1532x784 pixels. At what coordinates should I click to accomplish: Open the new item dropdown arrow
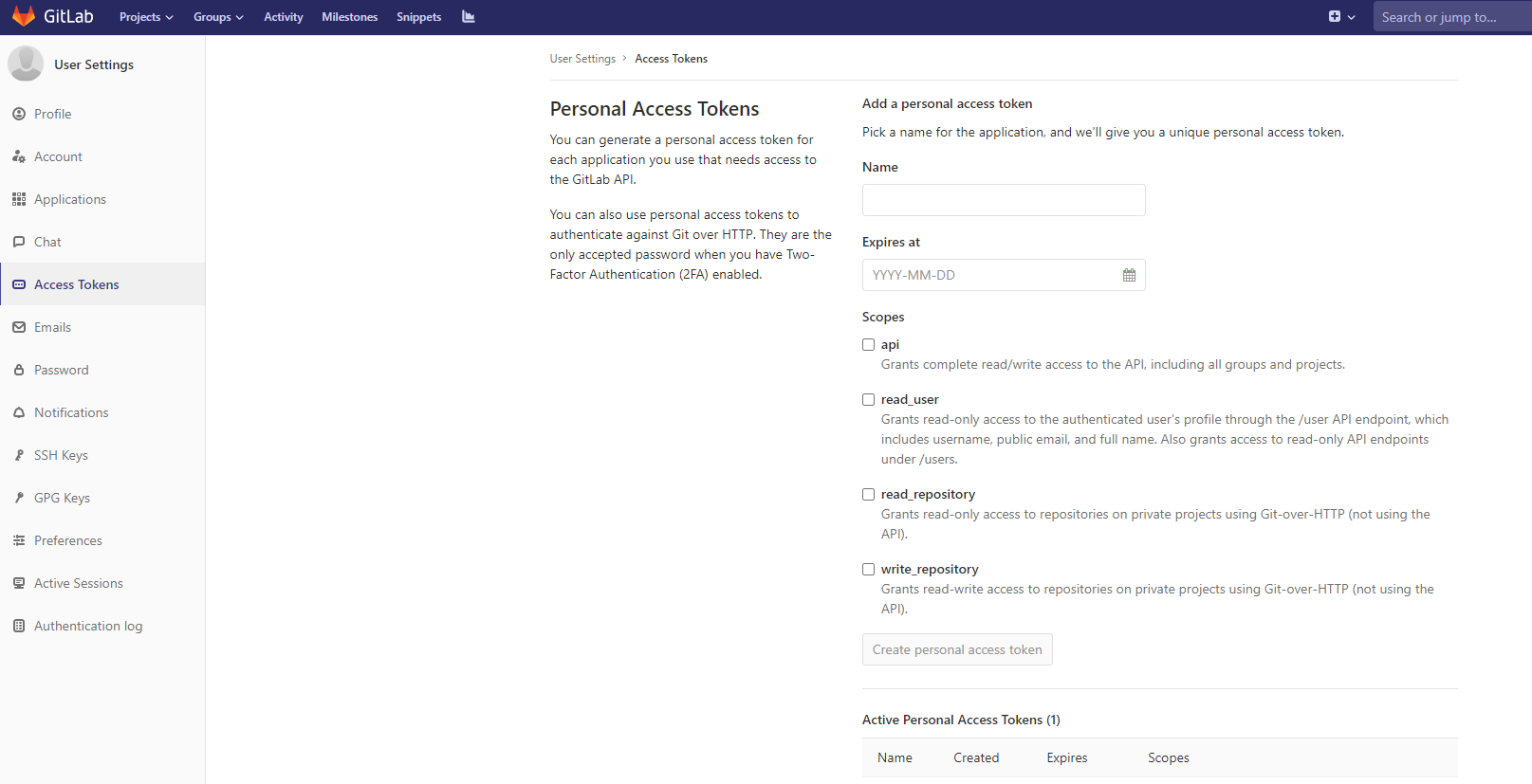coord(1352,17)
